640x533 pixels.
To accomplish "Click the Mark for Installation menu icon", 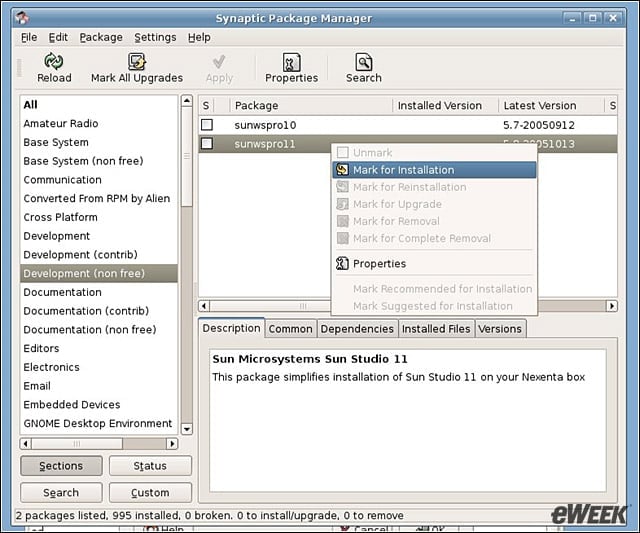I will click(342, 170).
